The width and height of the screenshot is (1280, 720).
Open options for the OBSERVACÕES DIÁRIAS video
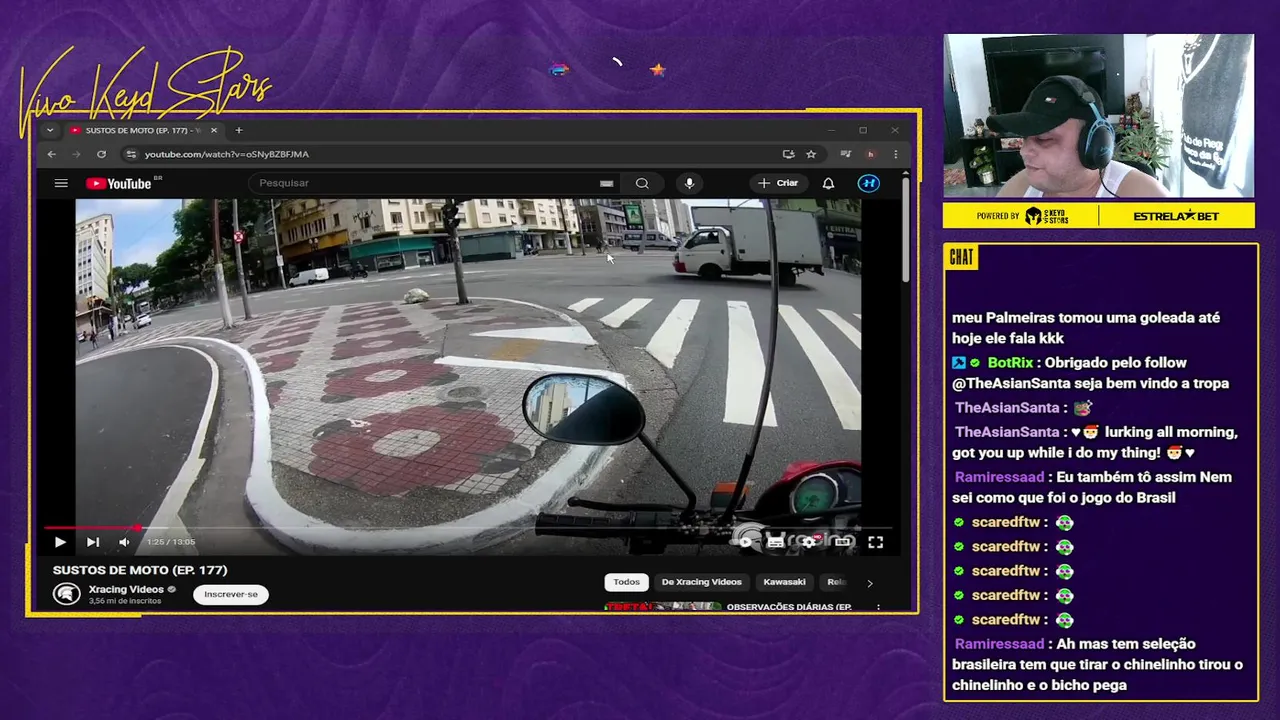tap(878, 607)
